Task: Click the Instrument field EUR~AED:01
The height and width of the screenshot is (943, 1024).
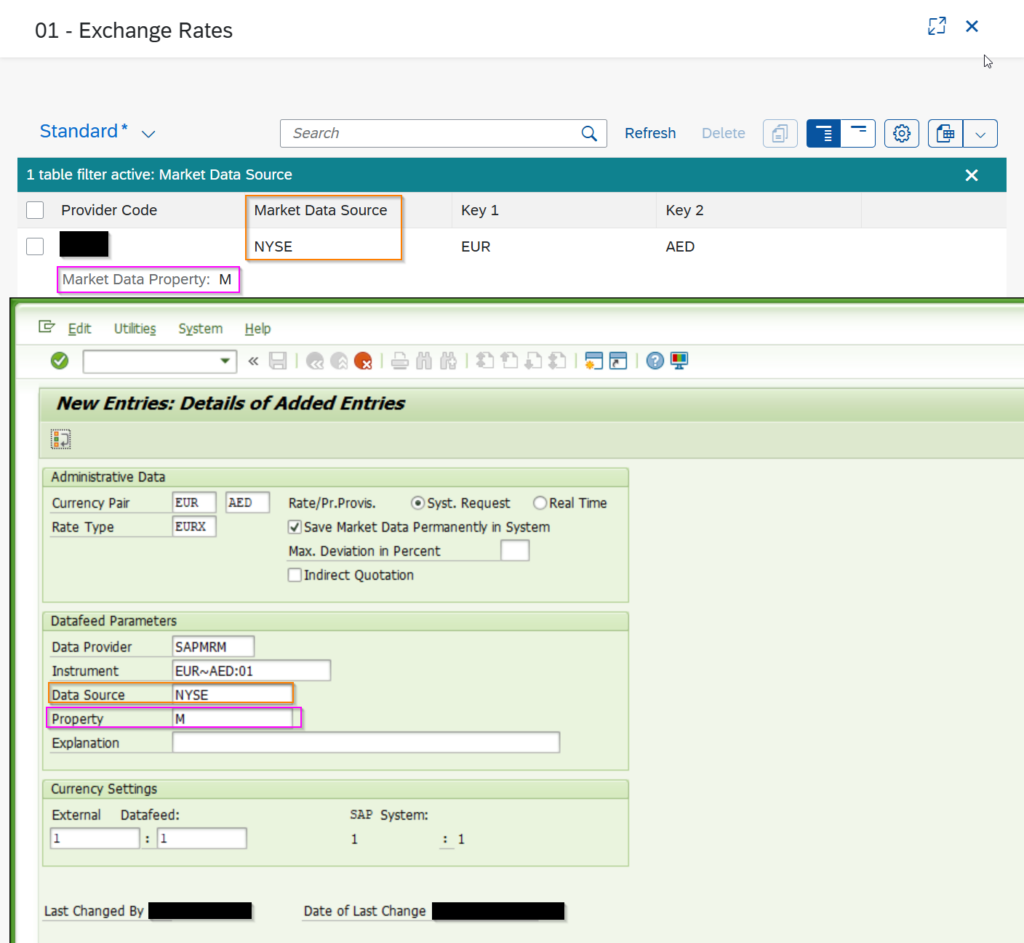Action: click(x=251, y=671)
